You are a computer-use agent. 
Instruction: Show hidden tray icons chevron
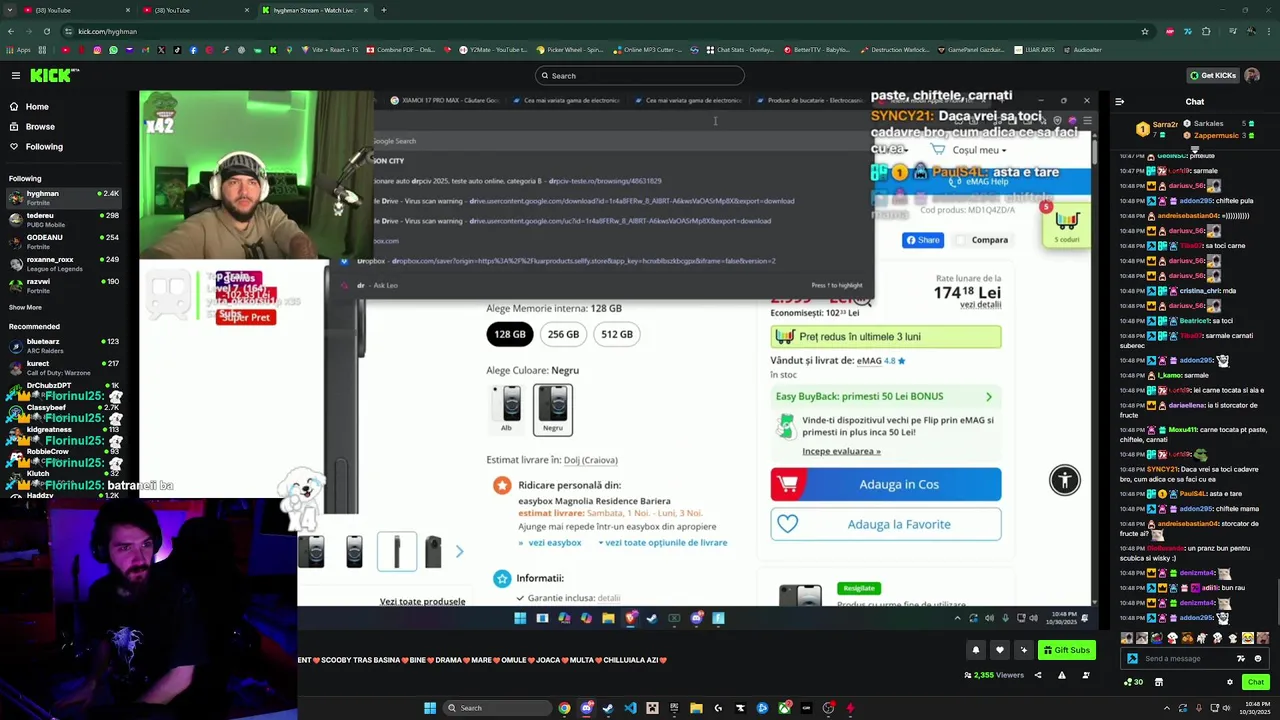[x=1166, y=708]
